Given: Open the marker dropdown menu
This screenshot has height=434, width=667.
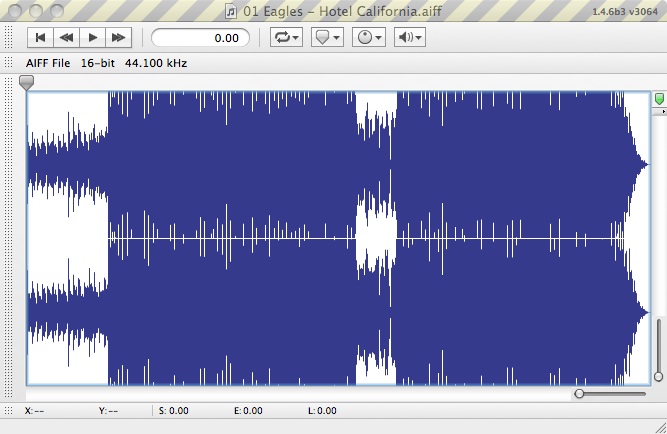Looking at the screenshot, I should 327,37.
